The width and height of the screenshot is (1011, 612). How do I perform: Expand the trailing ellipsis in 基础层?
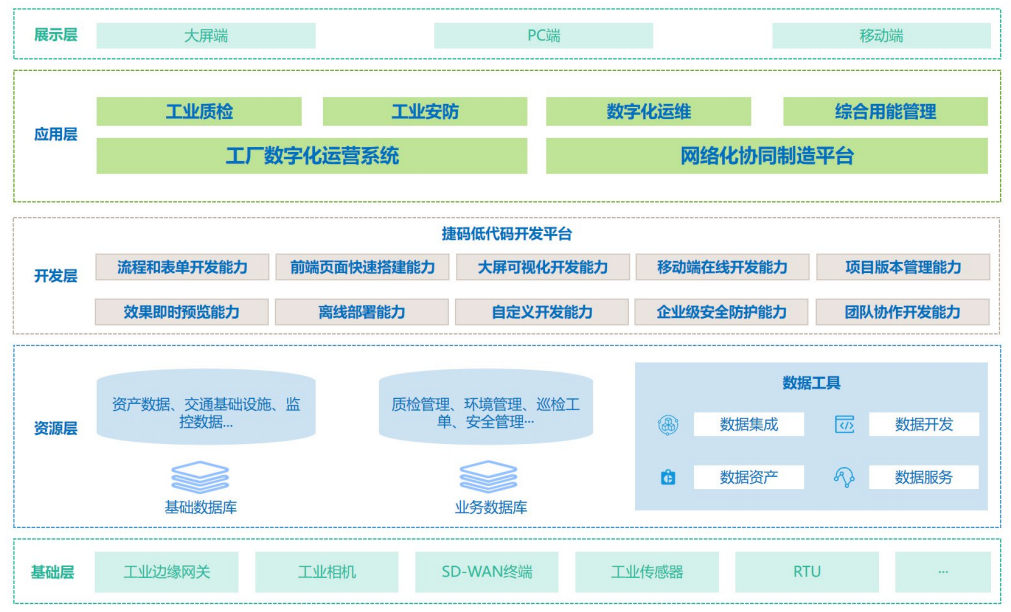click(943, 571)
